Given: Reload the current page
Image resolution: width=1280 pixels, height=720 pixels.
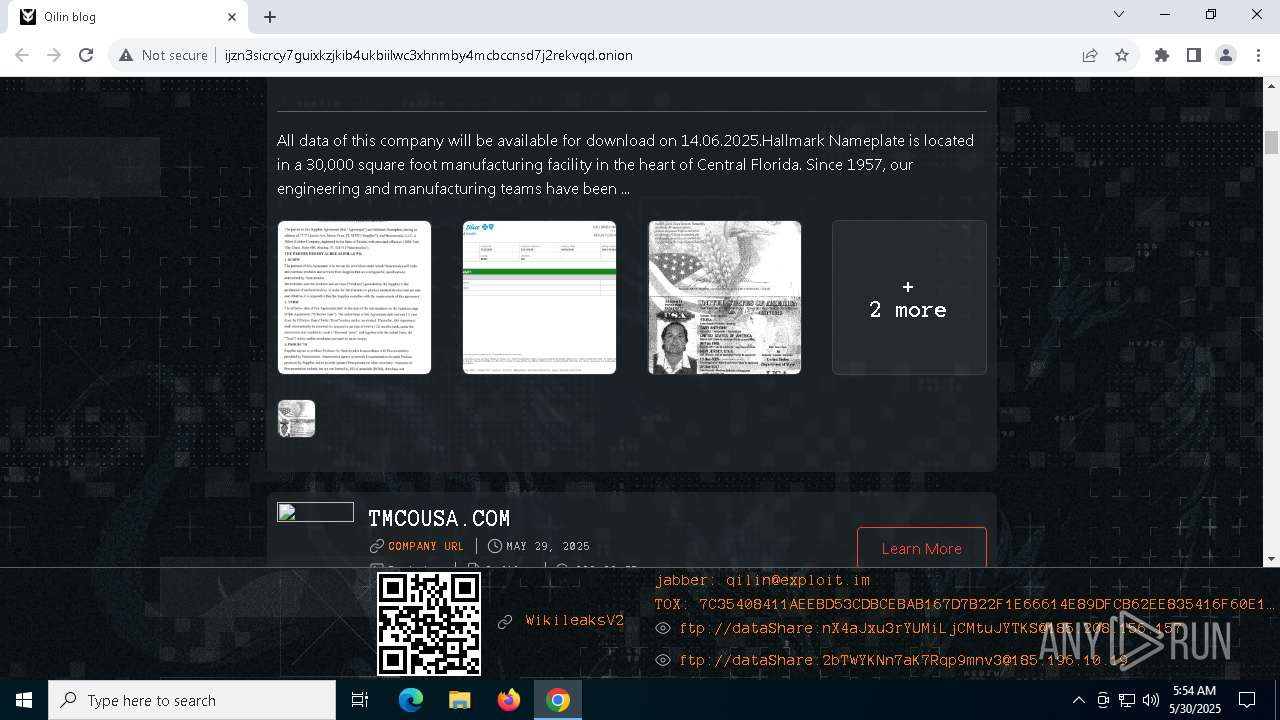Looking at the screenshot, I should coord(86,55).
